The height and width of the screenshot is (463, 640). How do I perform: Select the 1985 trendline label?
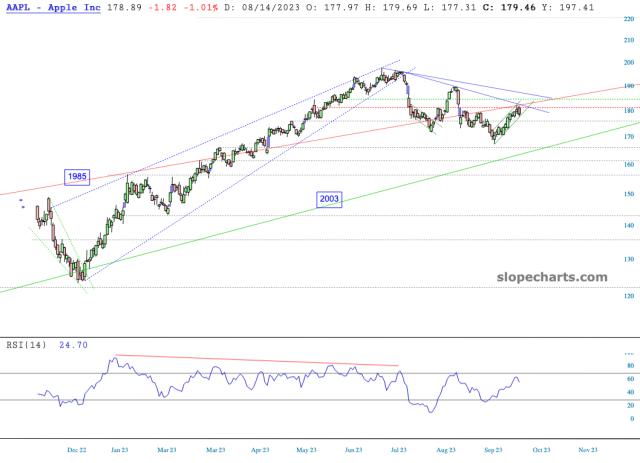click(x=77, y=176)
